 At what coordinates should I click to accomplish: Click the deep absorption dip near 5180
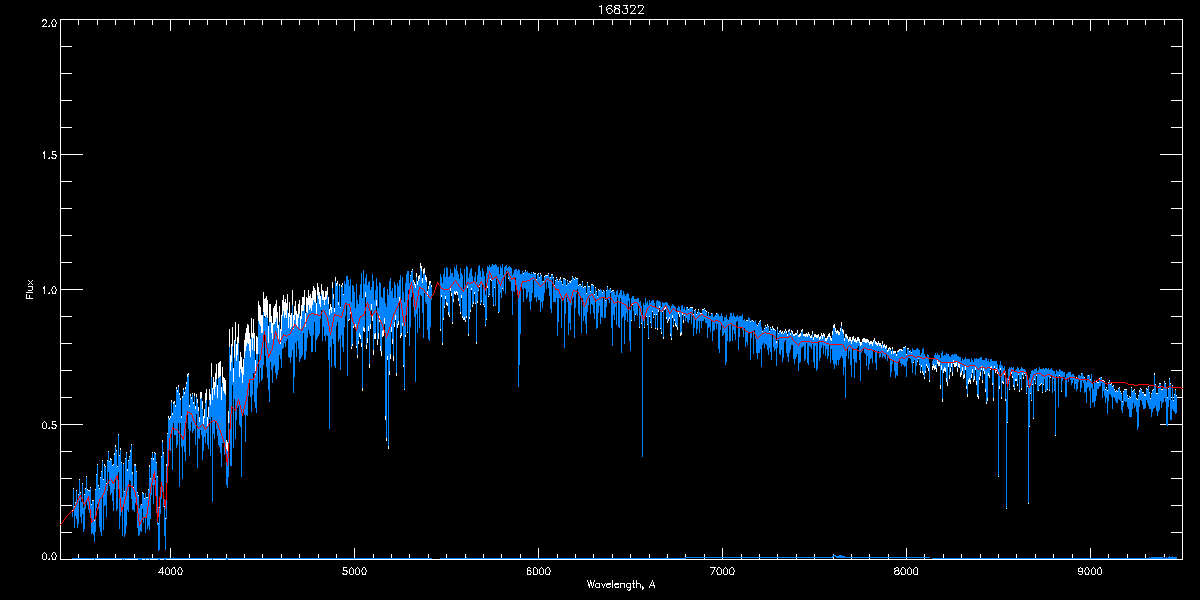[388, 445]
